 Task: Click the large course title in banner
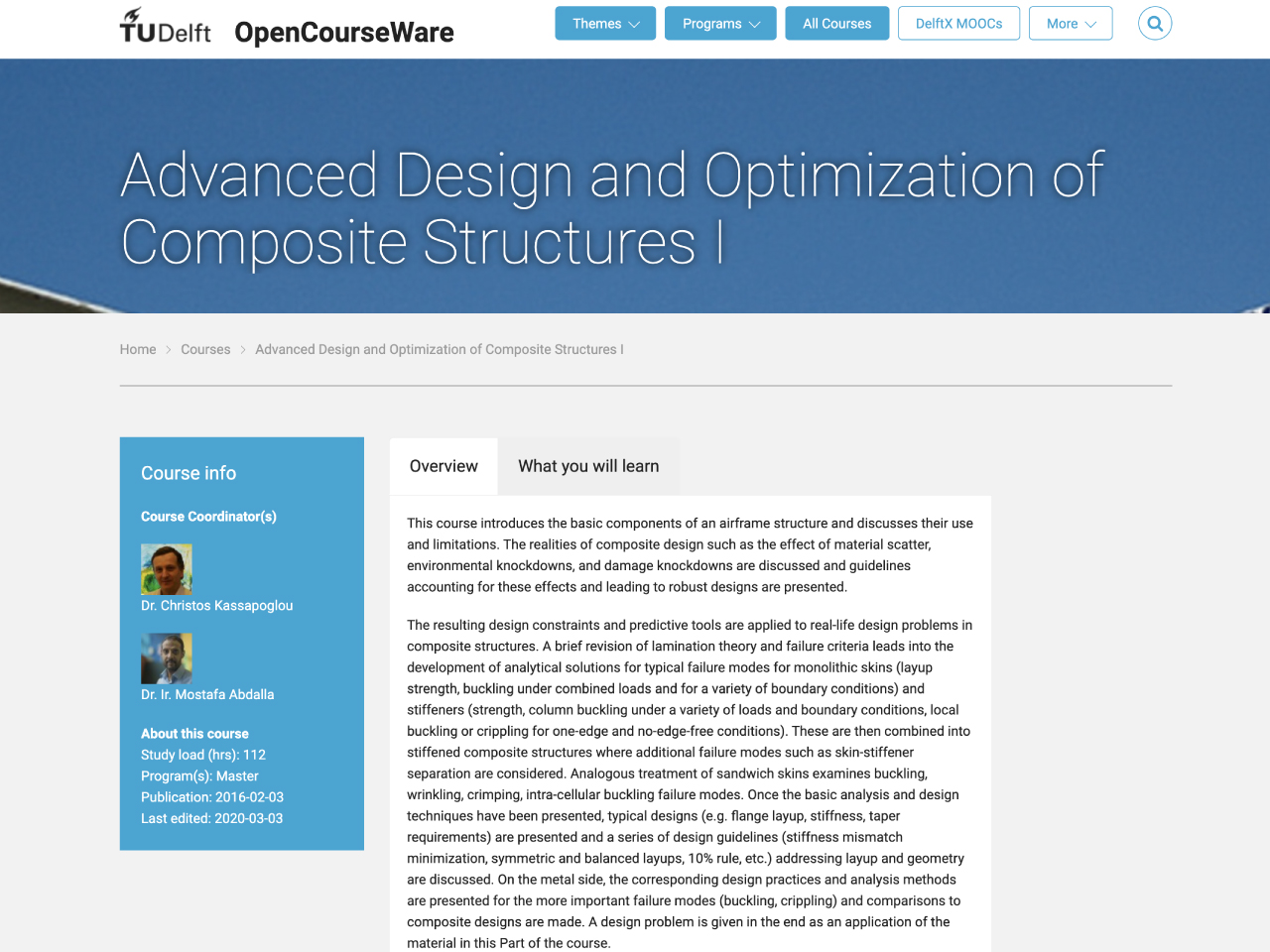tap(612, 208)
